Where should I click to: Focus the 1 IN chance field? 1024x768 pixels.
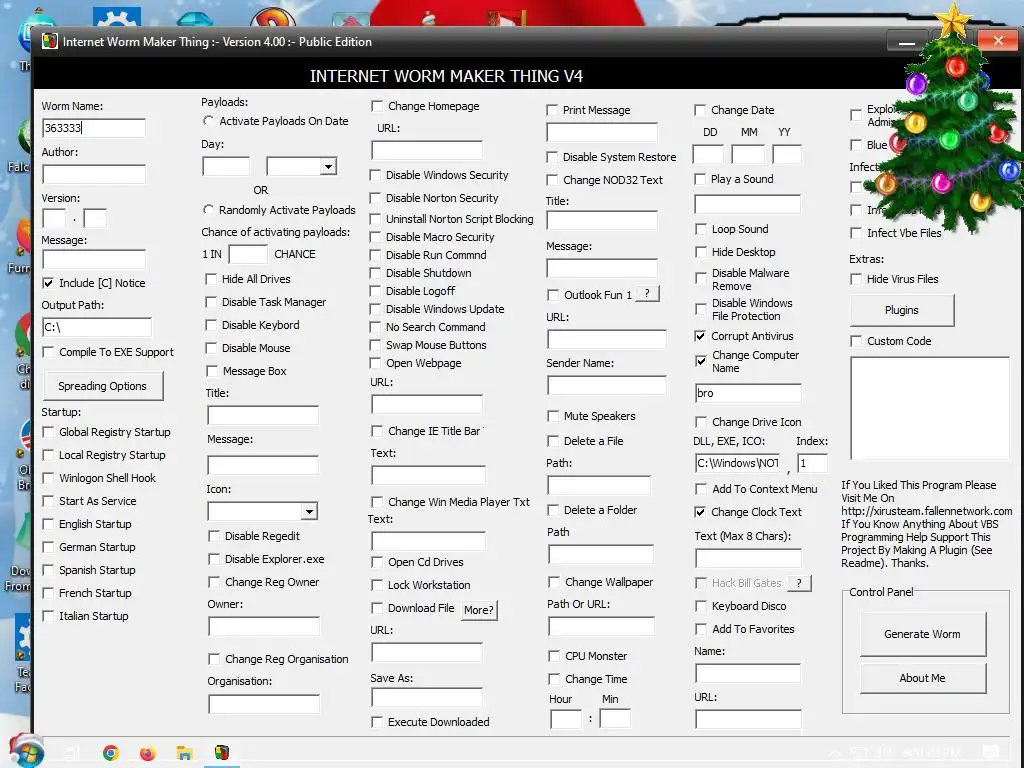[x=248, y=254]
